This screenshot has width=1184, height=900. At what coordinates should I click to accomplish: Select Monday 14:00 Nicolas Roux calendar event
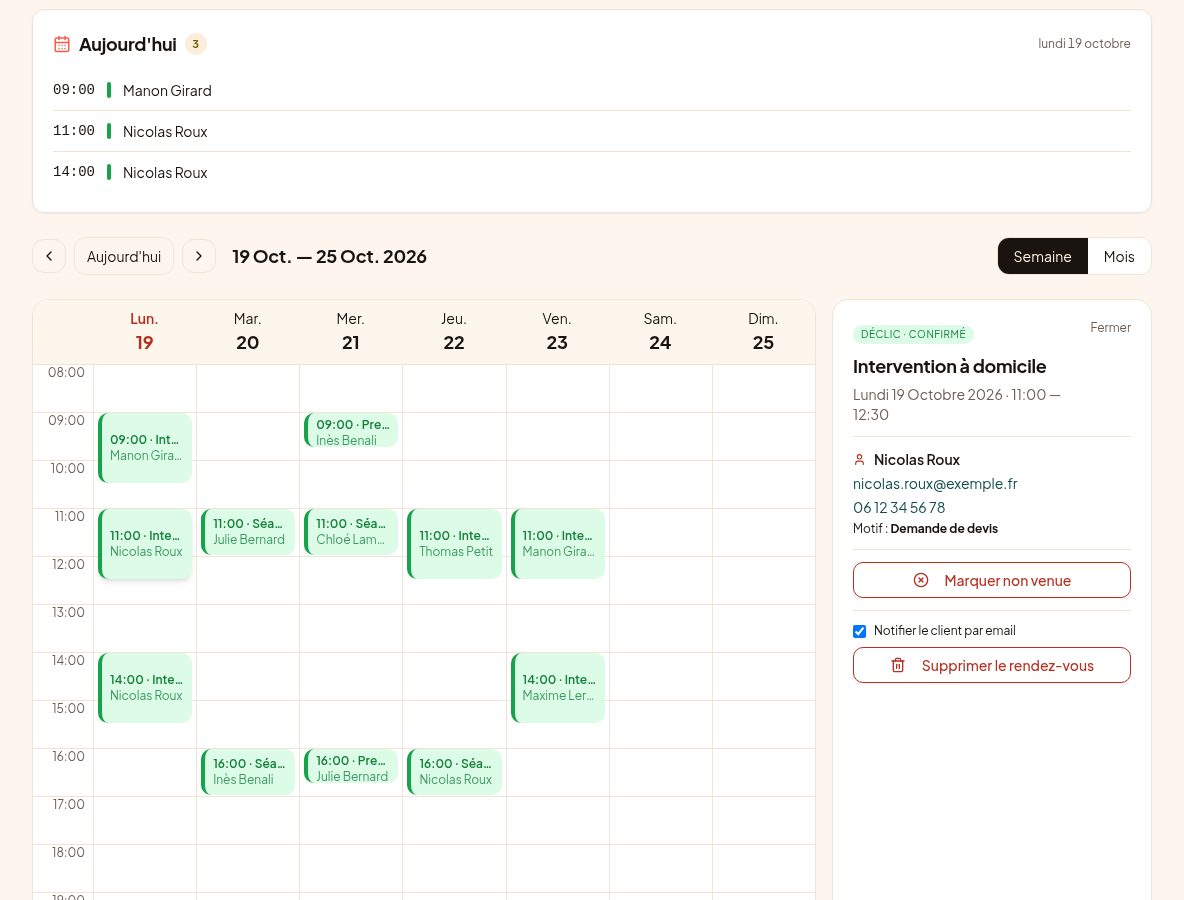[x=145, y=688]
